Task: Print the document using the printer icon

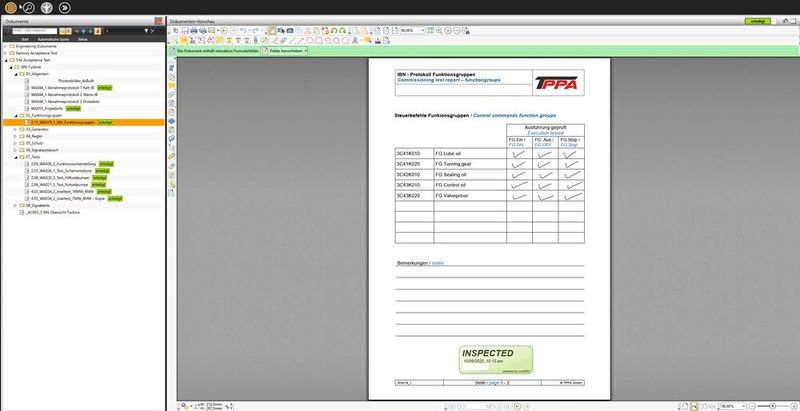Action: 194,31
